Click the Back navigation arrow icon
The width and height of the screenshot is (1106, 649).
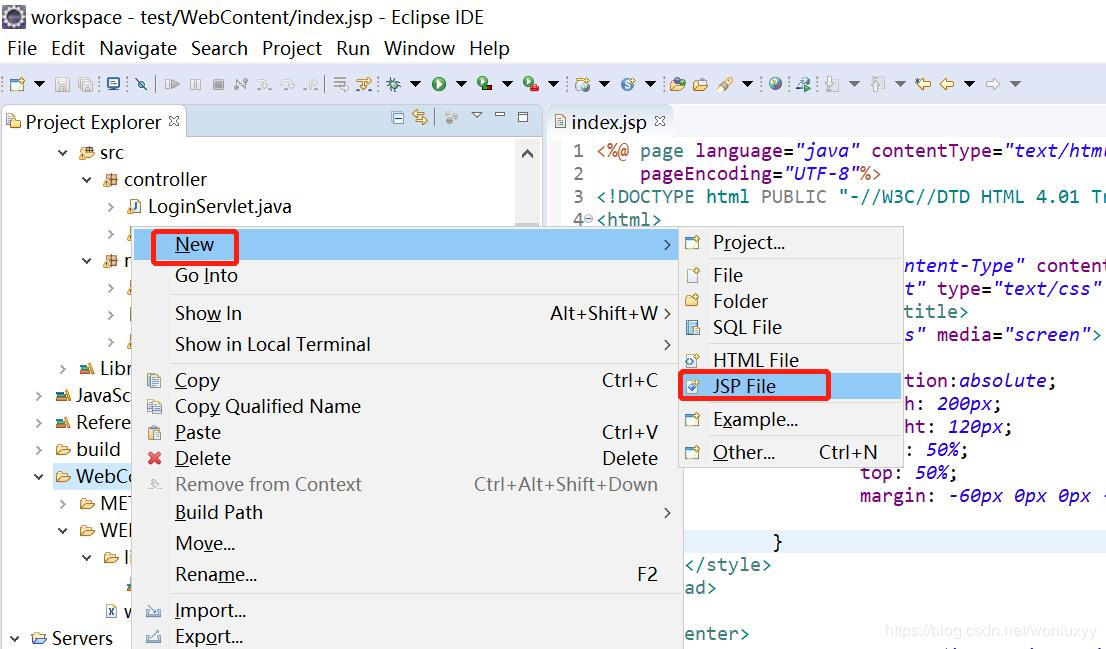pos(947,84)
